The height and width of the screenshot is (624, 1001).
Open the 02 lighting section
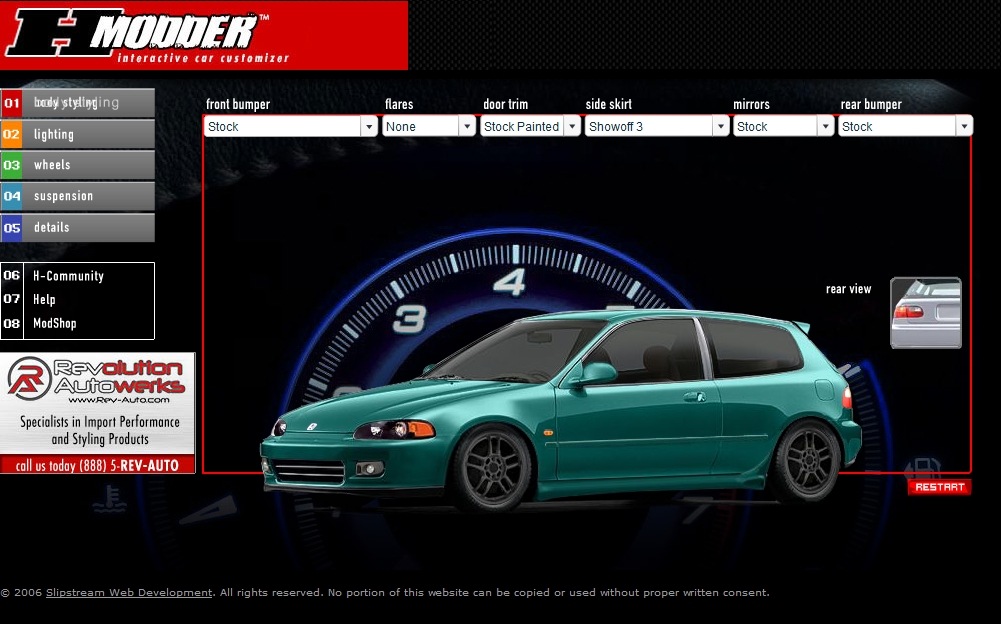[78, 134]
